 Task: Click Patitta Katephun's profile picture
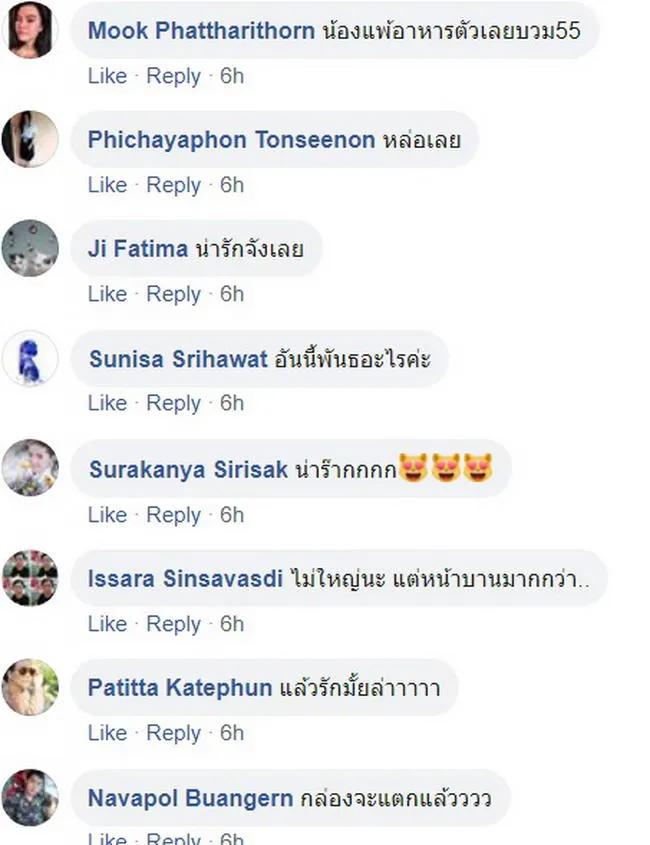(30, 687)
